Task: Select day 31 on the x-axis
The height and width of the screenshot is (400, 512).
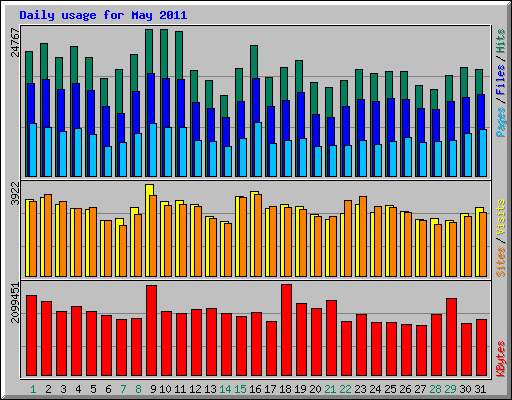Action: (x=480, y=389)
